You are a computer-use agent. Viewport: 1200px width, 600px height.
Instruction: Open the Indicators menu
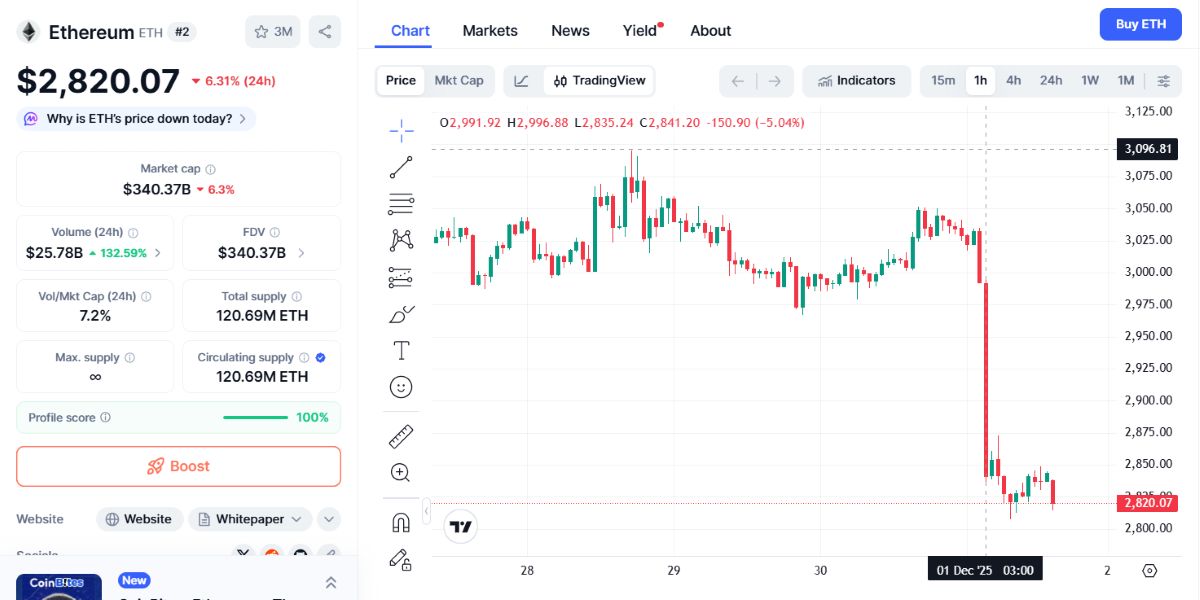[856, 81]
